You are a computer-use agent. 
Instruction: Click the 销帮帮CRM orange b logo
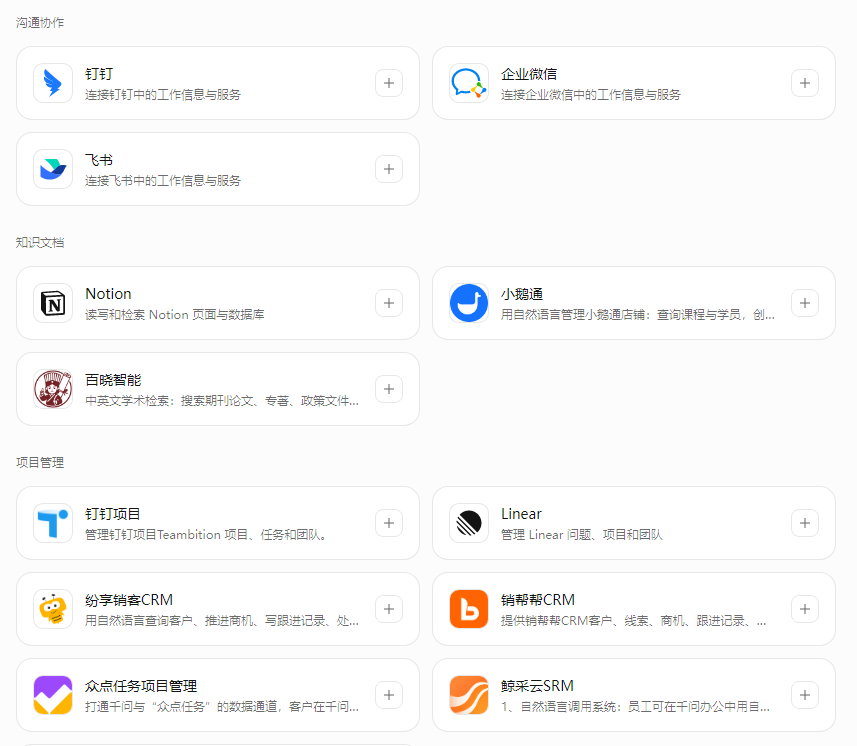[x=469, y=609]
